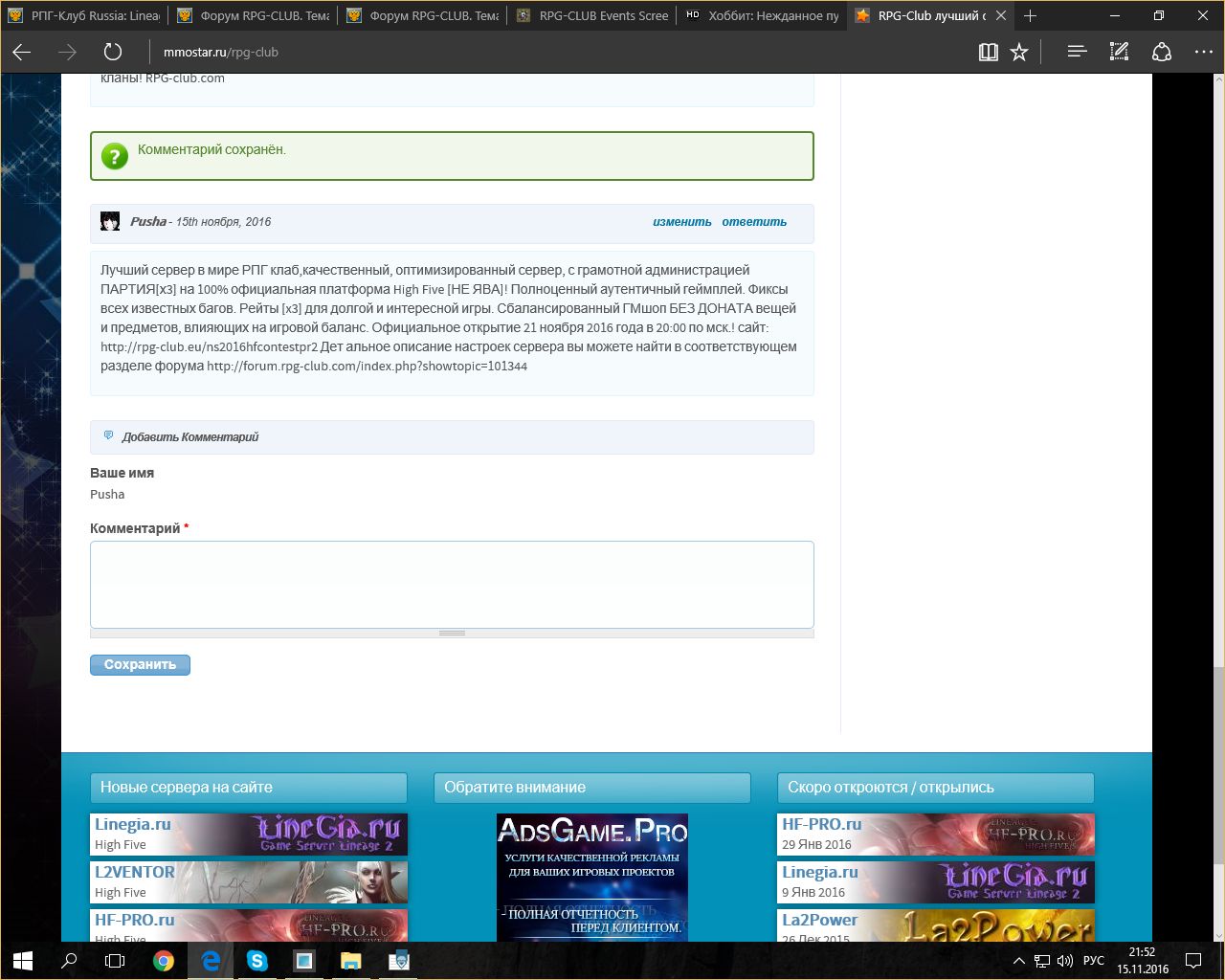Refresh the current page
Screen dimensions: 1225x980
click(x=113, y=52)
